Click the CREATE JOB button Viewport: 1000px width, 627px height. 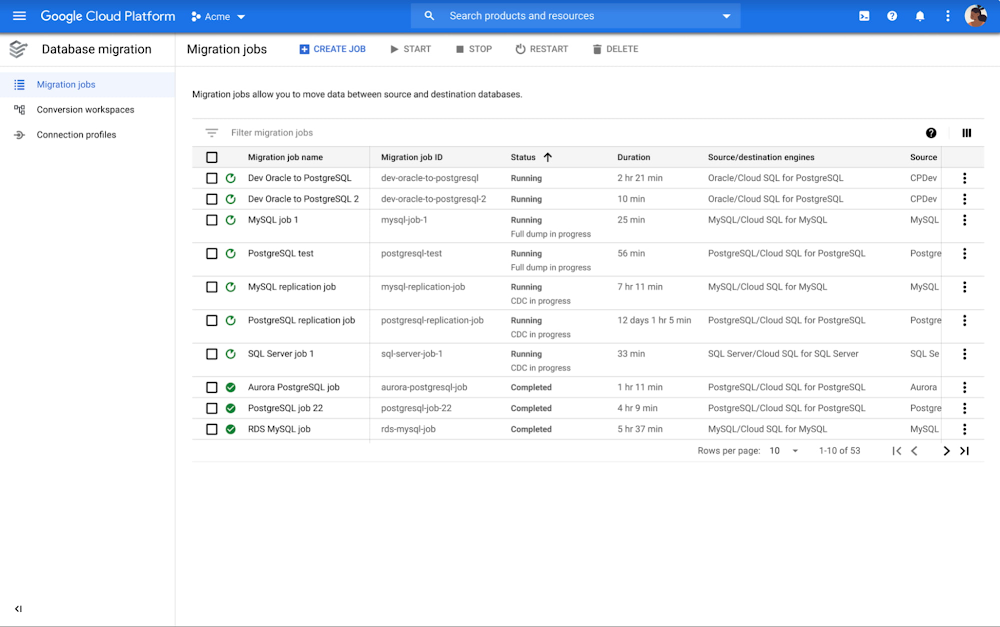332,49
